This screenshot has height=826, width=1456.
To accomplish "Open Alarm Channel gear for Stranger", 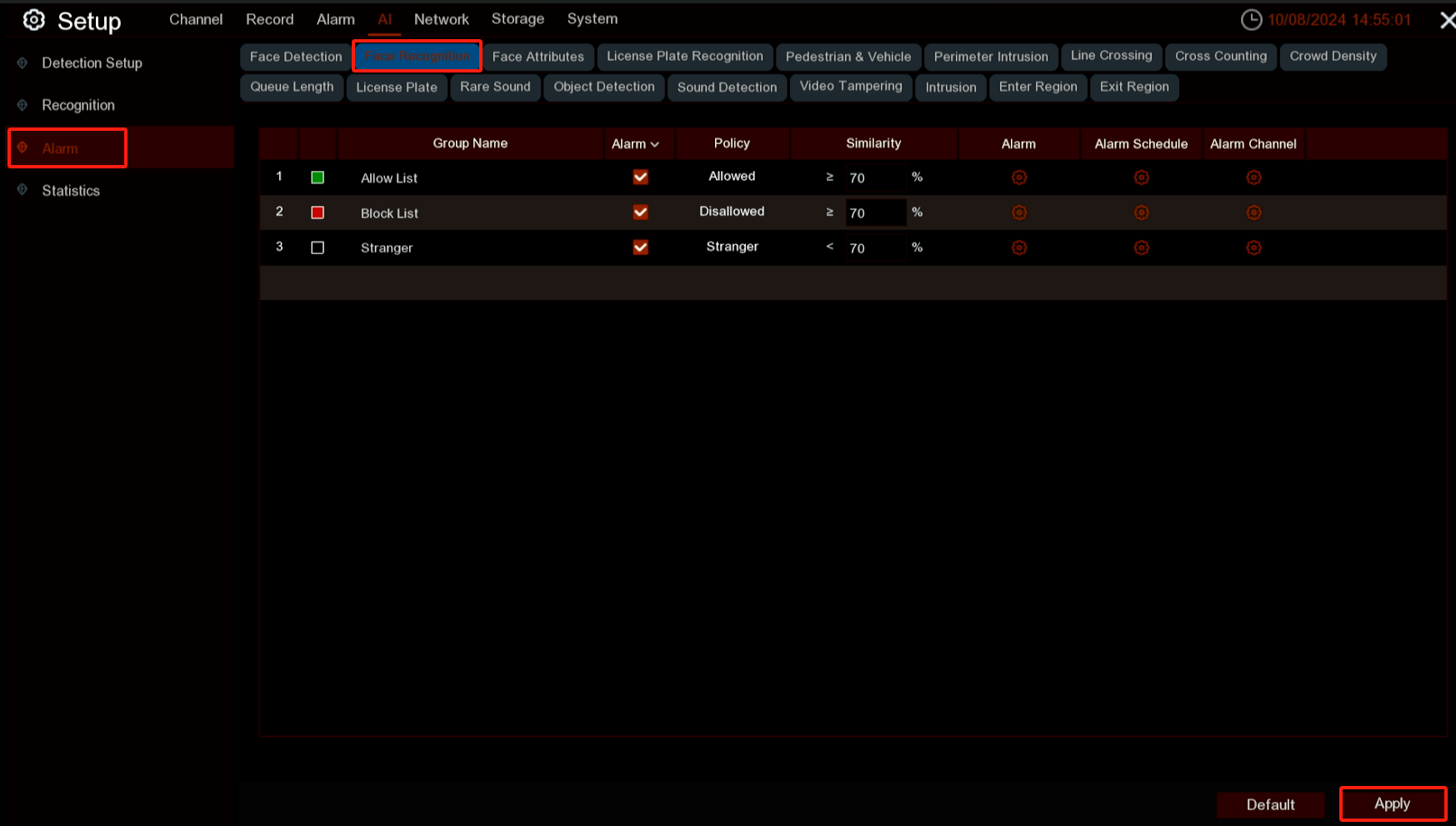I will click(1253, 248).
